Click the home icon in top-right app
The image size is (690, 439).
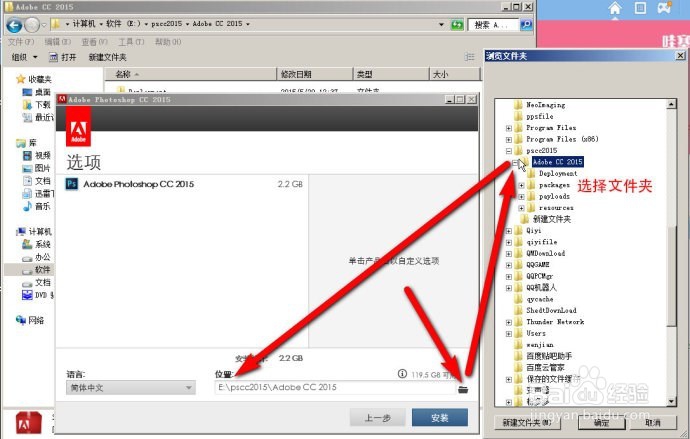[615, 8]
